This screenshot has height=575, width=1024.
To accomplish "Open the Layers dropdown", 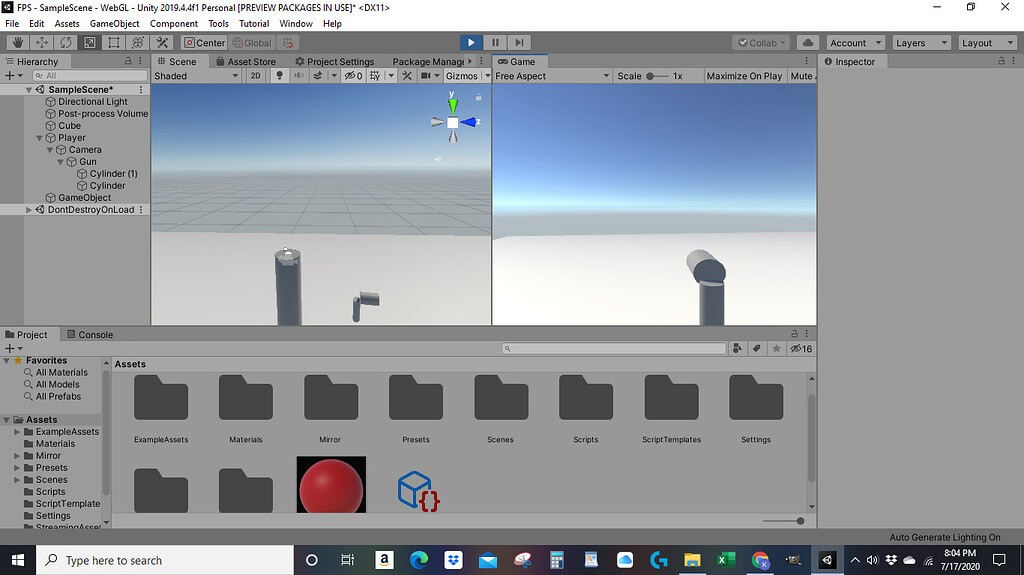I will pyautogui.click(x=920, y=43).
